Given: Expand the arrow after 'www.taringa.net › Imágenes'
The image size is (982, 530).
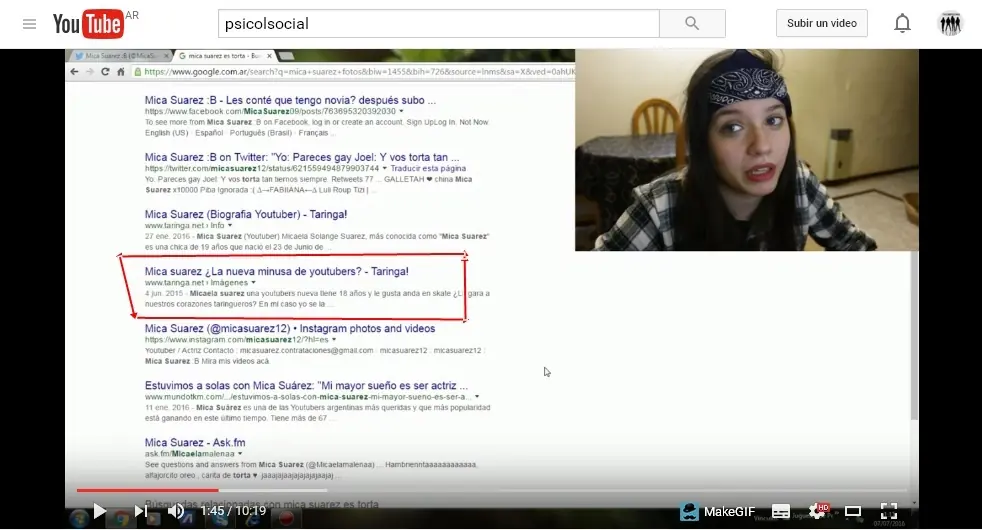Looking at the screenshot, I should click(253, 283).
